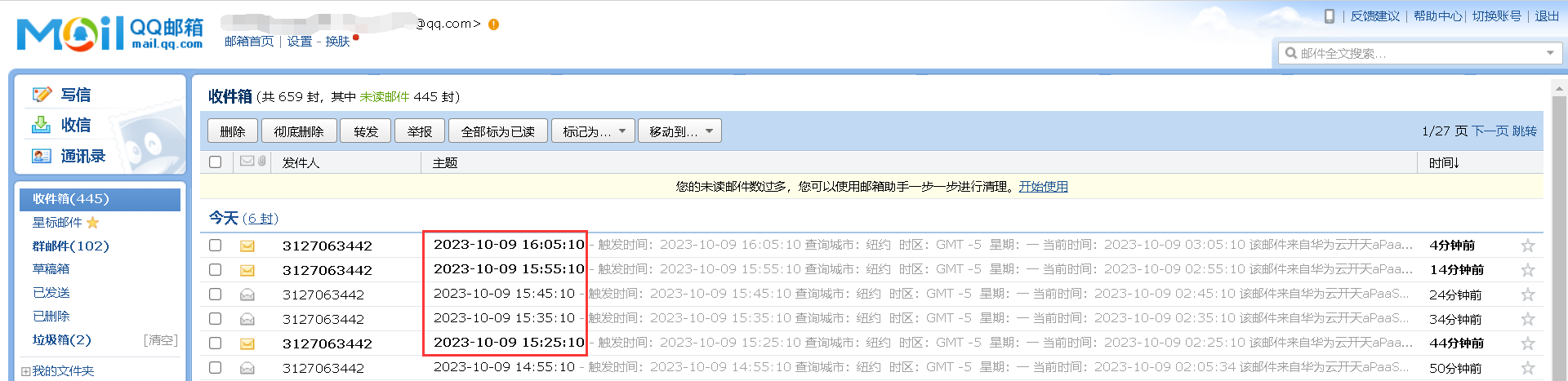The width and height of the screenshot is (1568, 381).
Task: Star the 15:55:10 email
Action: (1527, 269)
